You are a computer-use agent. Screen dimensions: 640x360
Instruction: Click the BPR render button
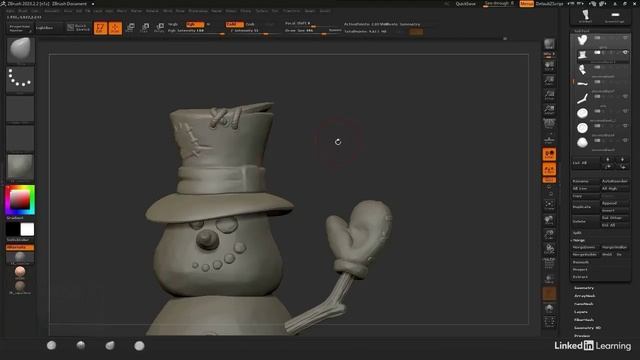click(549, 44)
